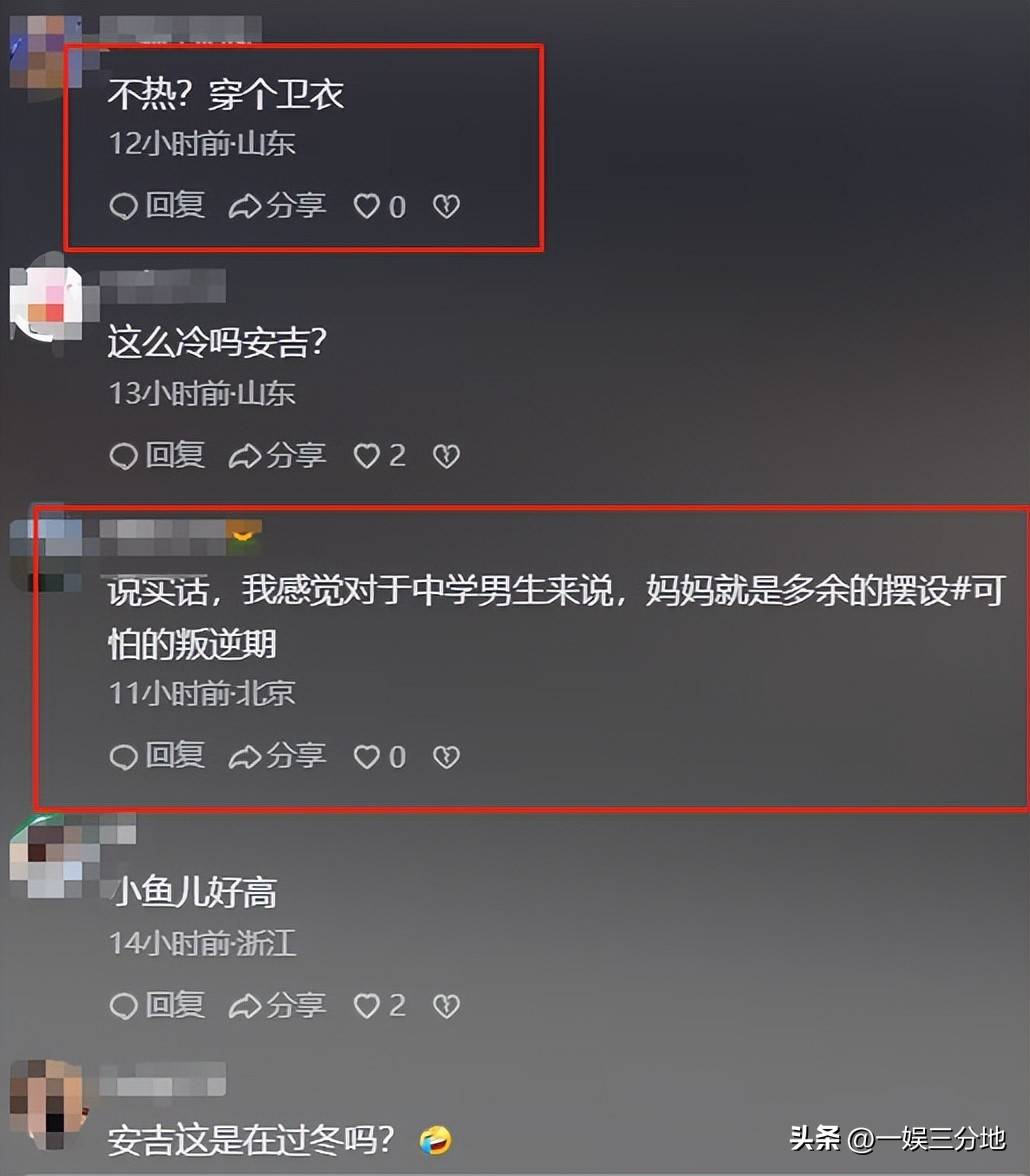Share the '小鱼儿好高' comment
1030x1176 pixels.
click(278, 1005)
